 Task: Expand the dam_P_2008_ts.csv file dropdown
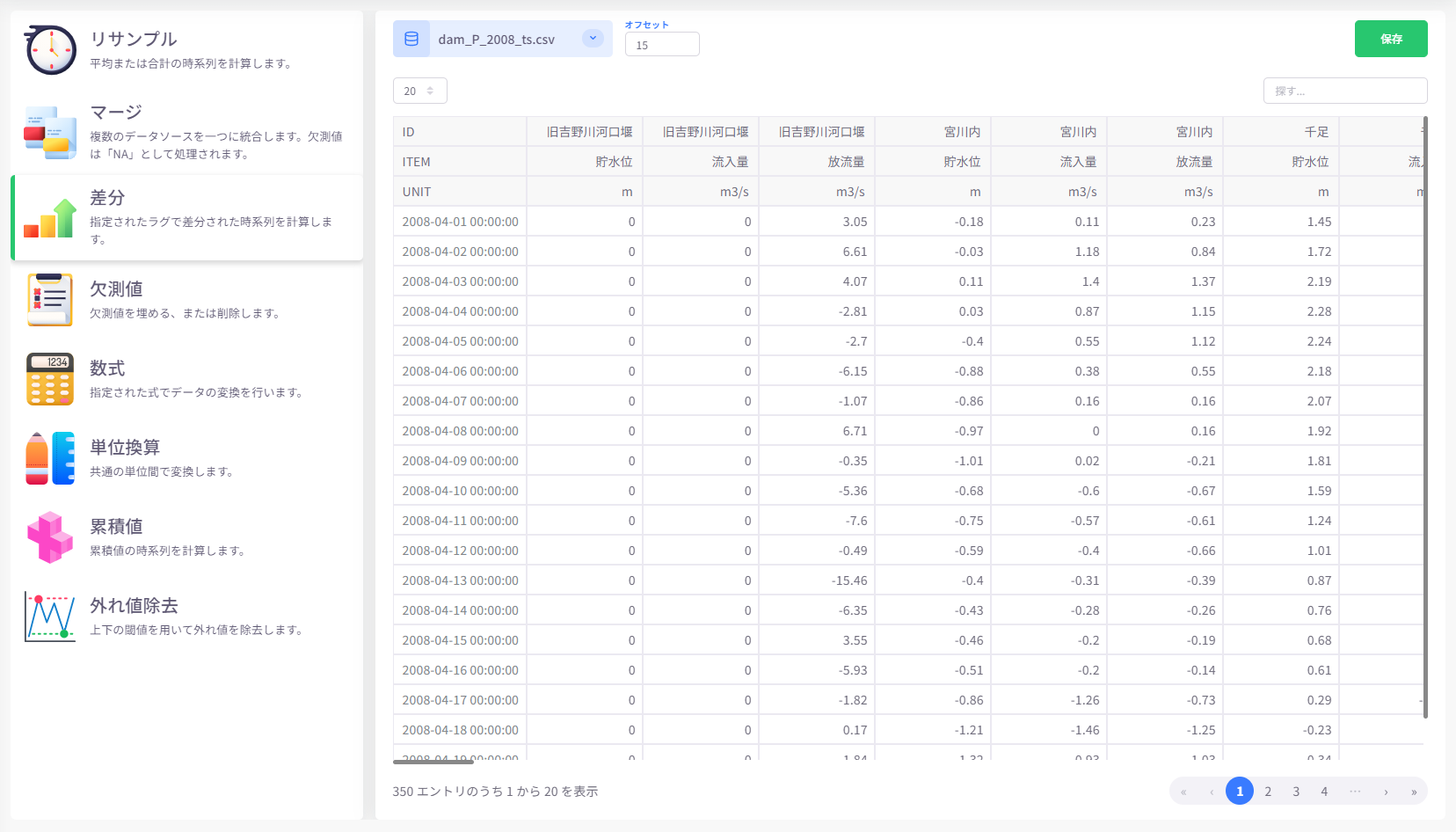(x=593, y=39)
